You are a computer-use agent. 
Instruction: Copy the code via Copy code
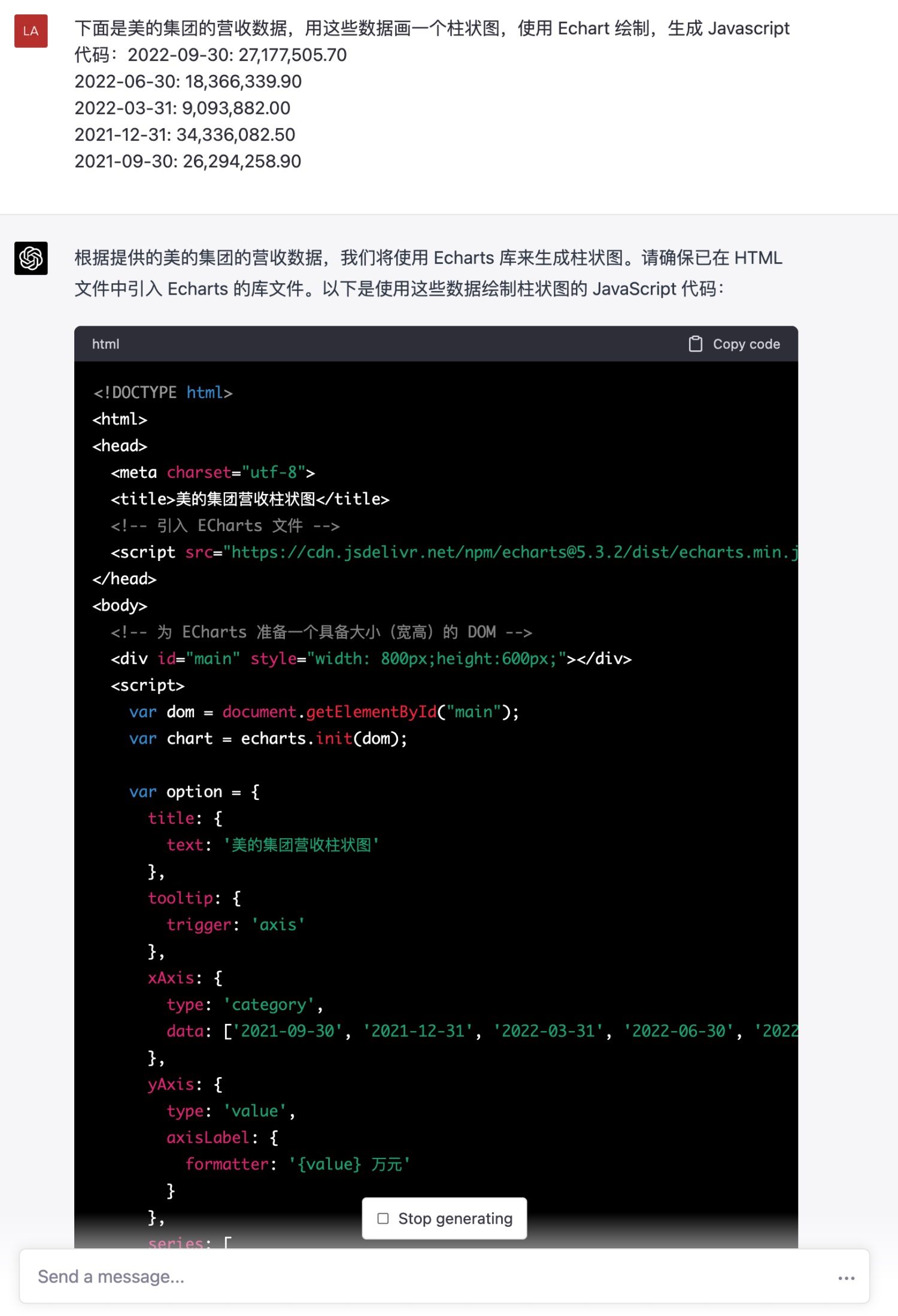(734, 344)
